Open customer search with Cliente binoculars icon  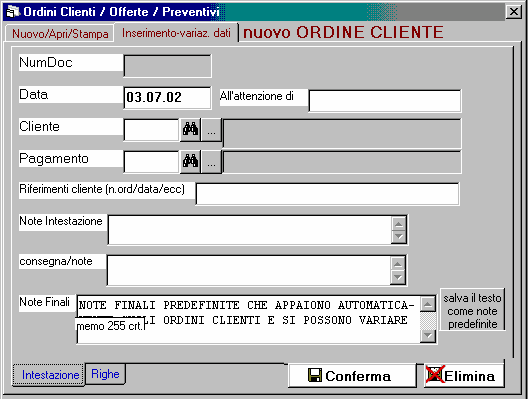click(x=190, y=130)
